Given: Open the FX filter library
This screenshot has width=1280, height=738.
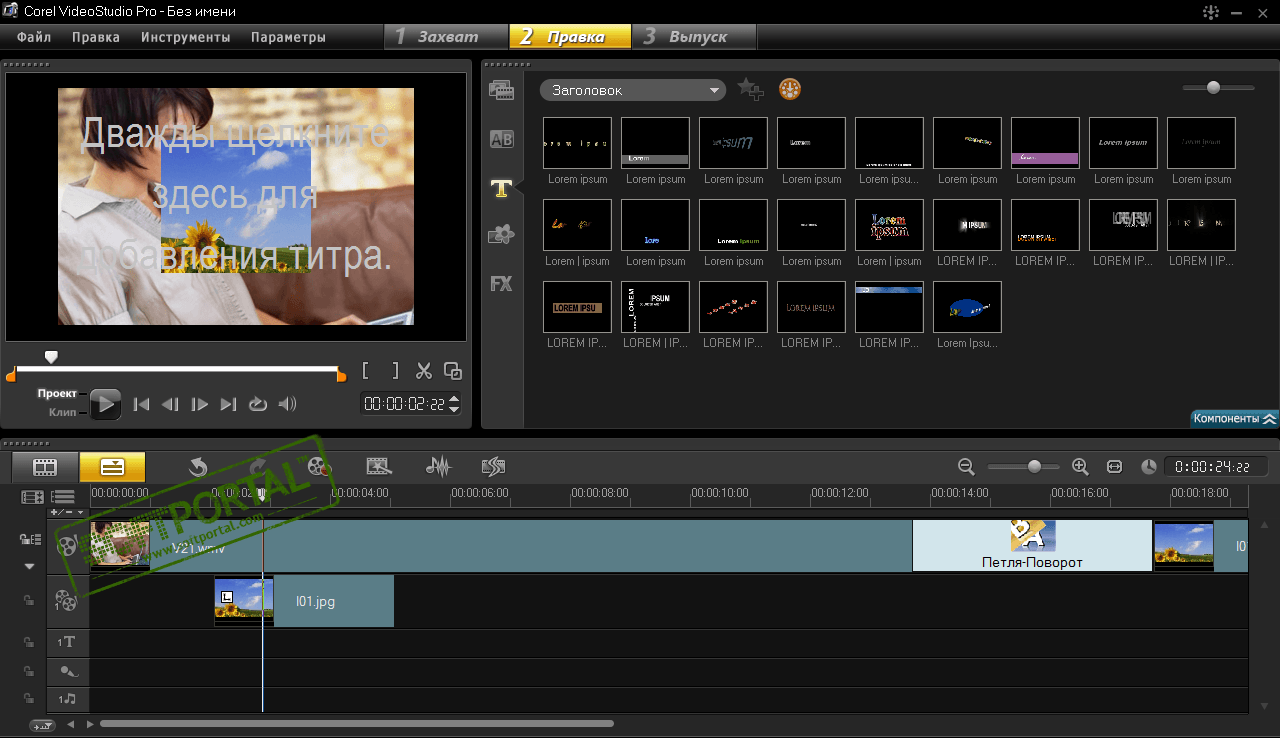Looking at the screenshot, I should [x=501, y=283].
